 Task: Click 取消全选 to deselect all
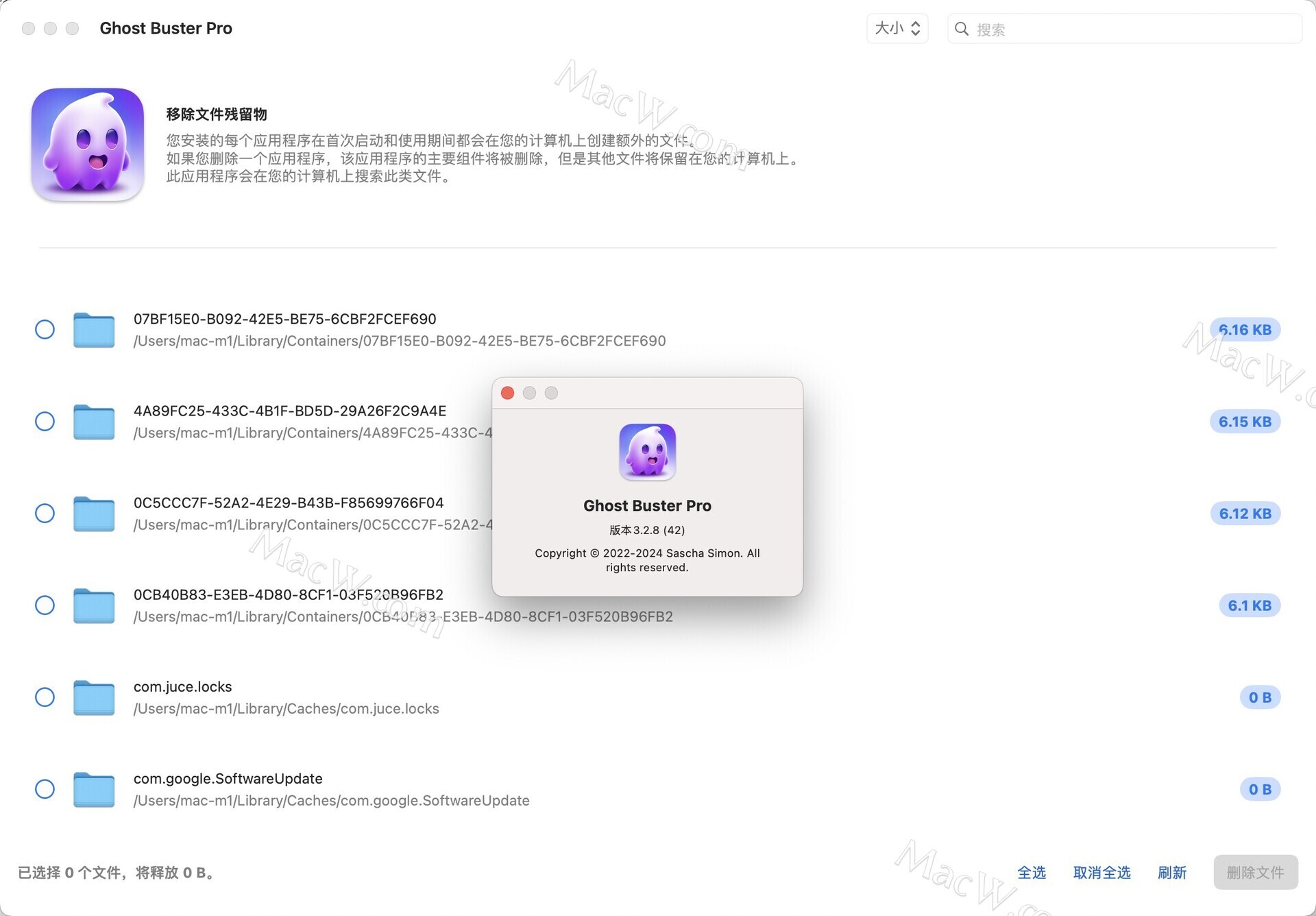click(1101, 872)
